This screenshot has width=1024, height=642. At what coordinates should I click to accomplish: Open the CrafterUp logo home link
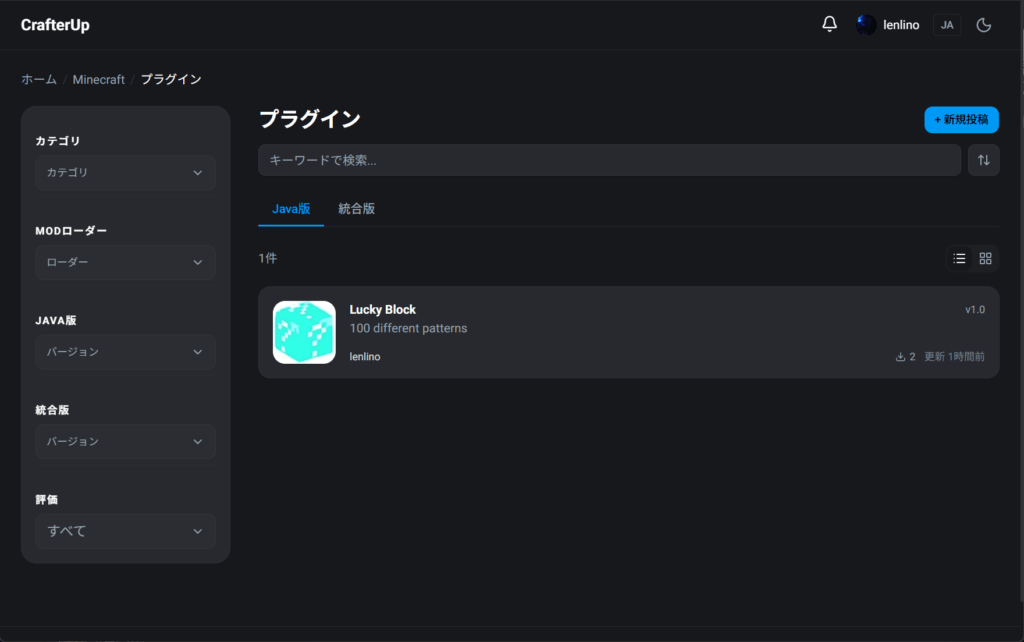(55, 25)
